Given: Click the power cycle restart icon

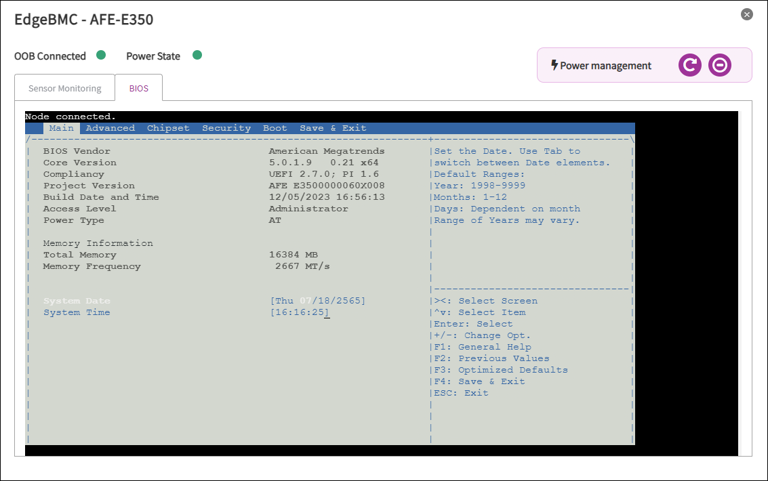Looking at the screenshot, I should [x=689, y=65].
